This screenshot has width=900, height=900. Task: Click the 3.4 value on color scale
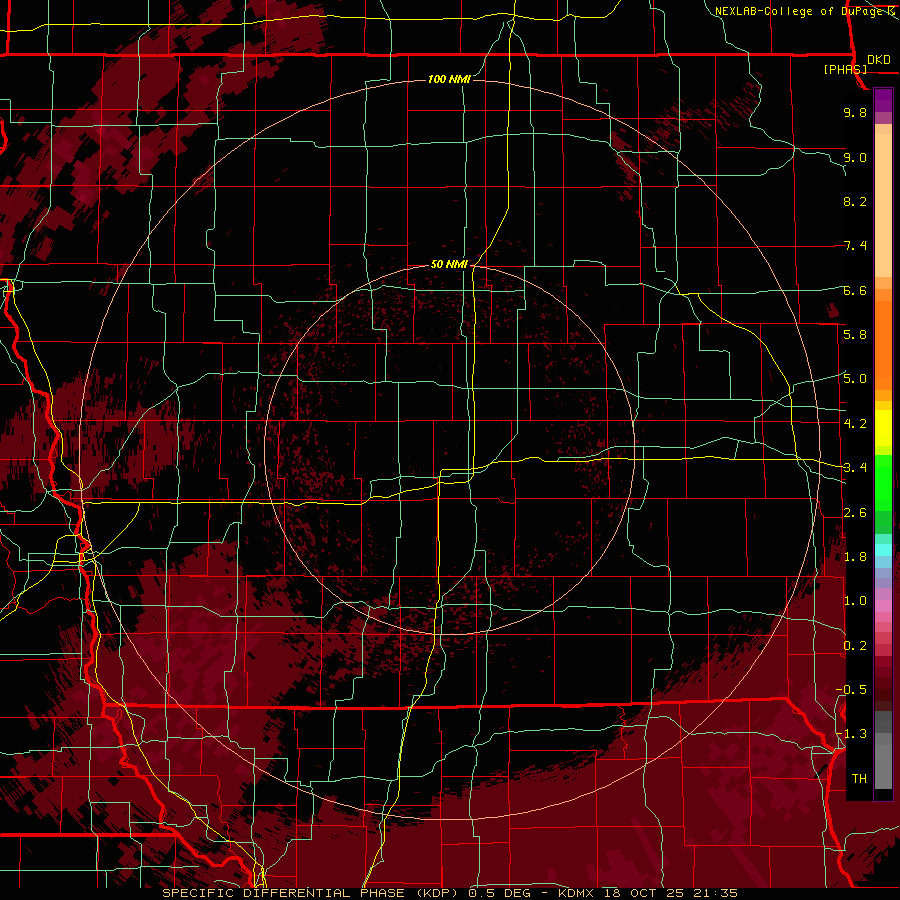coord(855,468)
